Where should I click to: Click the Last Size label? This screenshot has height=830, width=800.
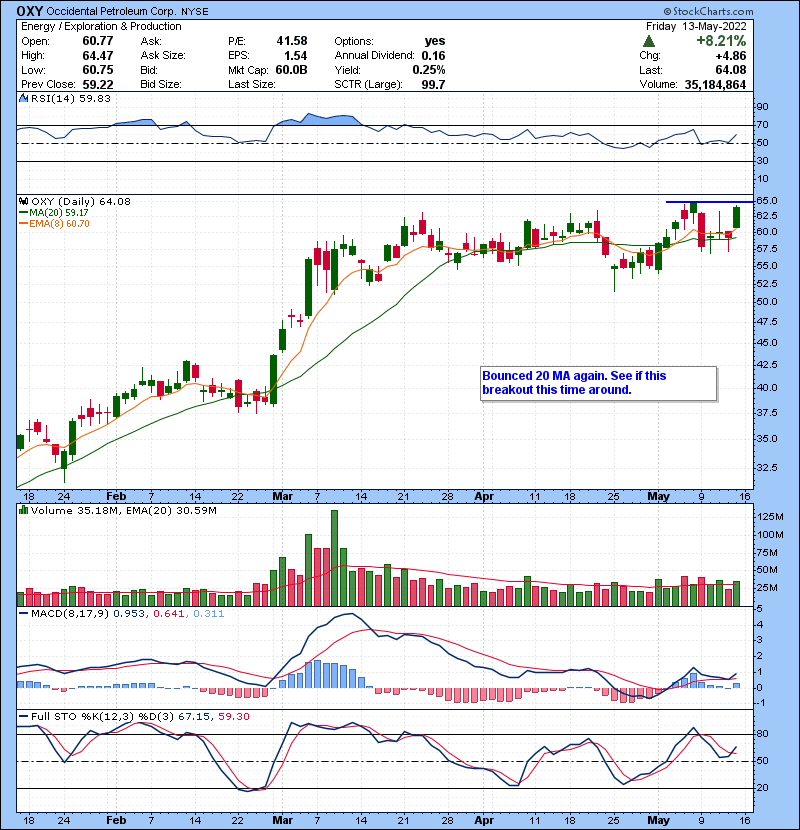point(251,84)
